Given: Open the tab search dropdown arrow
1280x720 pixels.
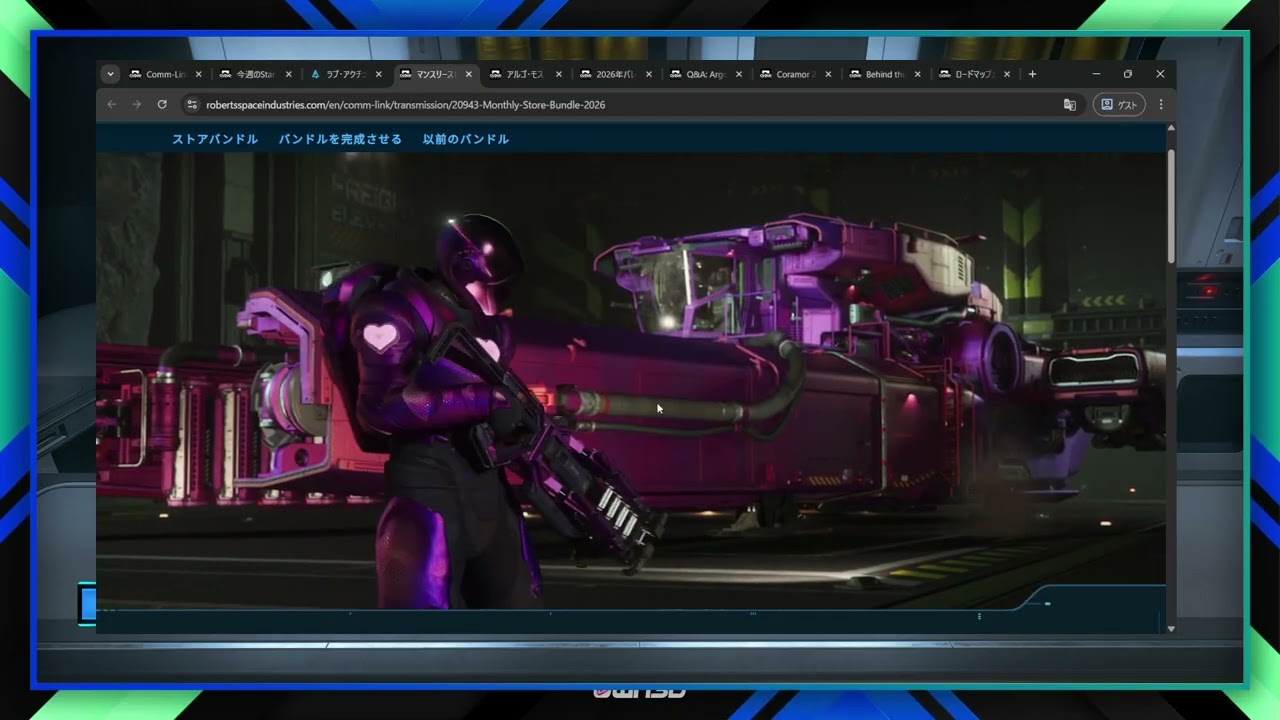Looking at the screenshot, I should click(111, 74).
